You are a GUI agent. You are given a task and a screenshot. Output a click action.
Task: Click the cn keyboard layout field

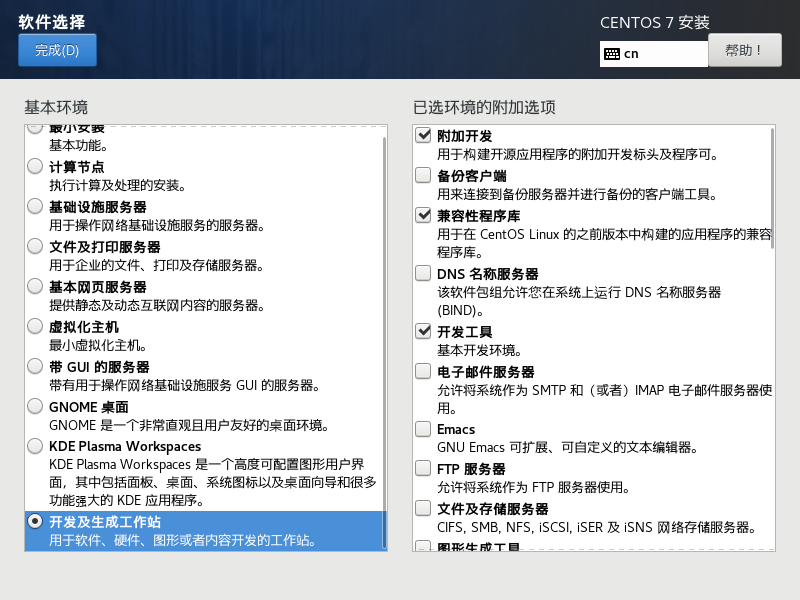click(x=660, y=54)
